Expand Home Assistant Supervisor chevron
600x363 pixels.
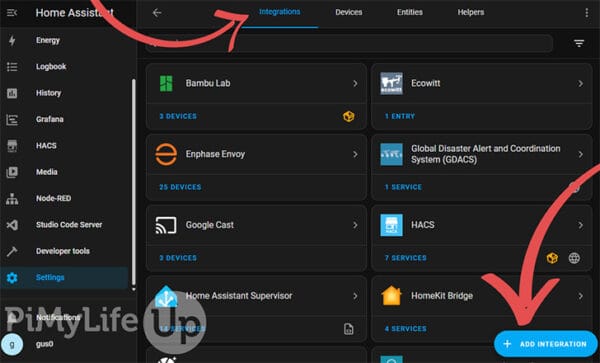tap(355, 296)
